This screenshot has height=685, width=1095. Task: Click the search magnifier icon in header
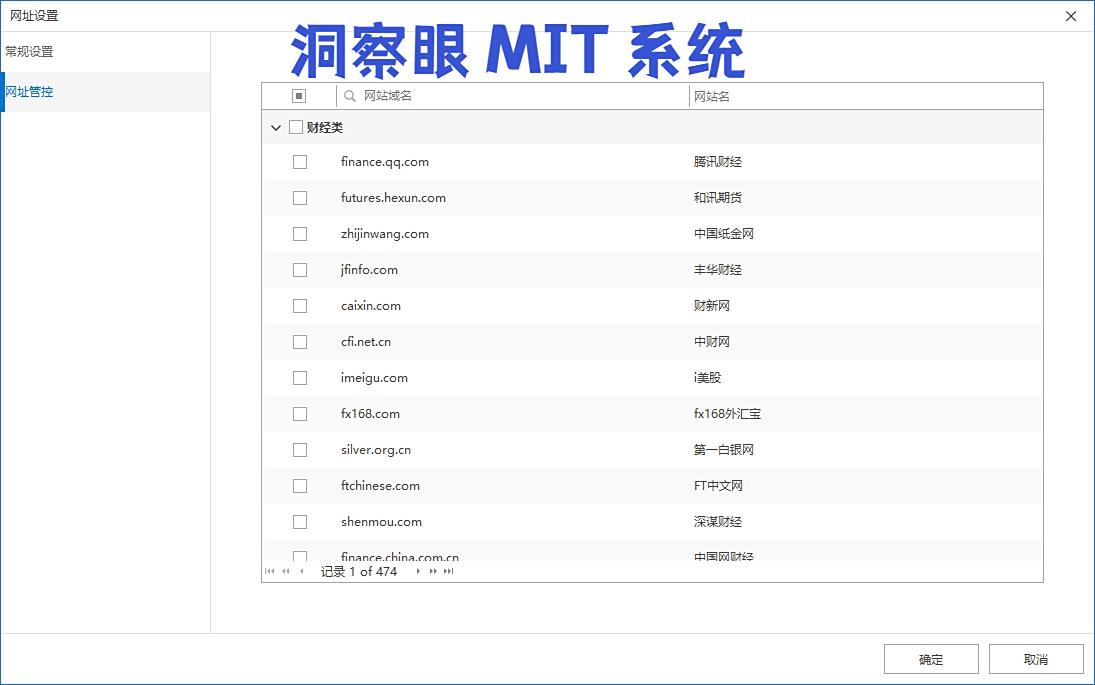point(350,96)
